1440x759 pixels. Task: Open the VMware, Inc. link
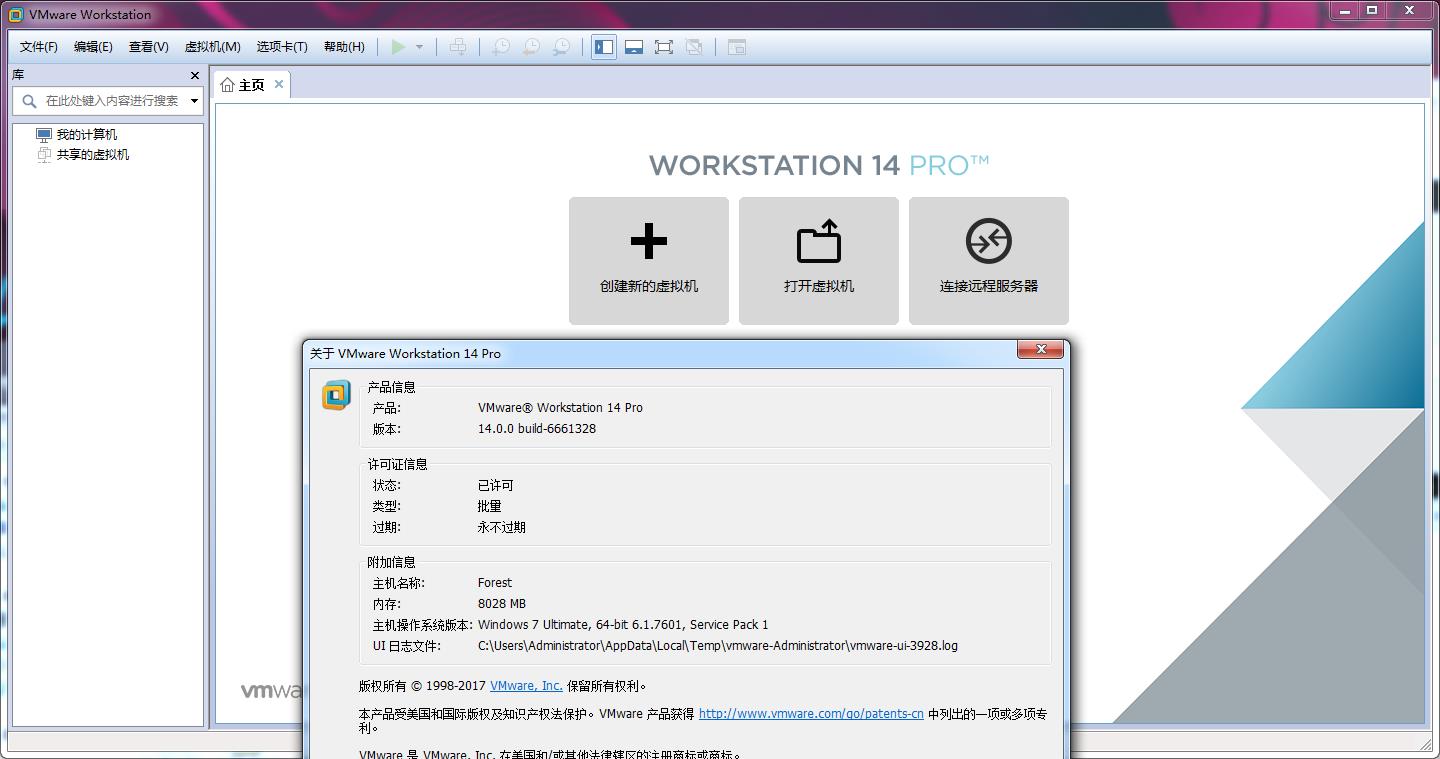[x=526, y=686]
